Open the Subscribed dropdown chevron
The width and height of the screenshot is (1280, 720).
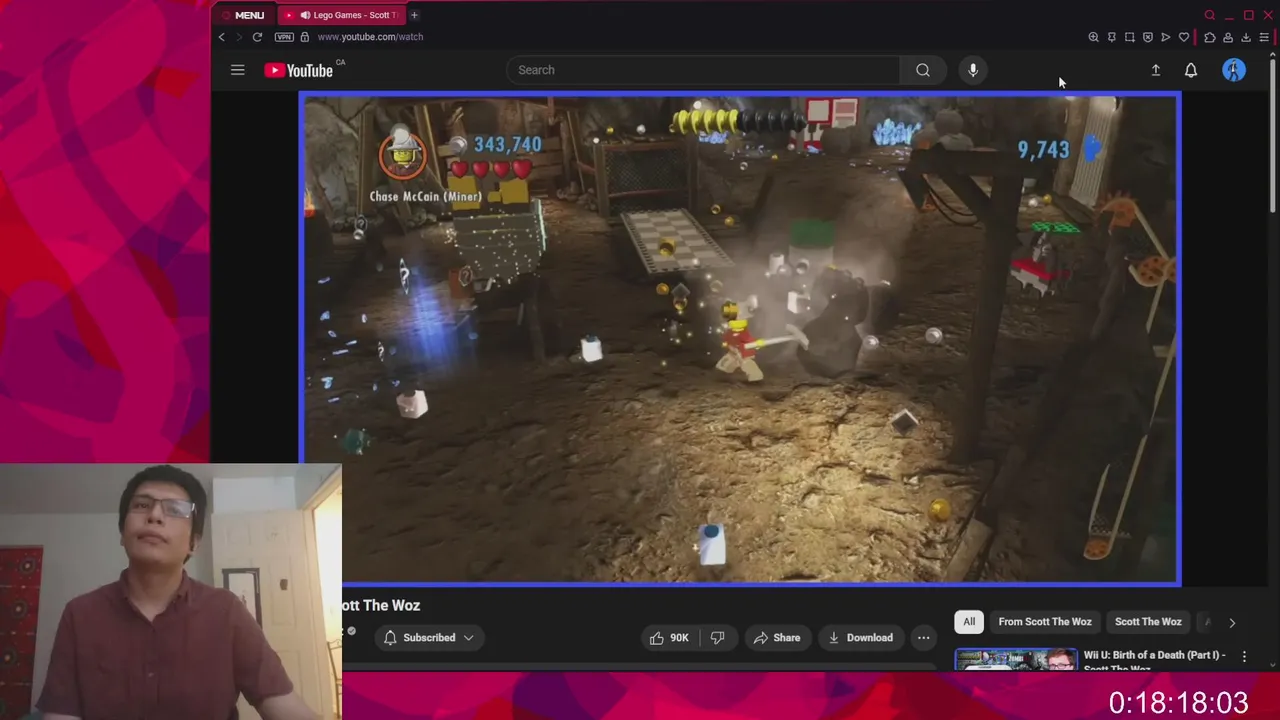pos(468,638)
